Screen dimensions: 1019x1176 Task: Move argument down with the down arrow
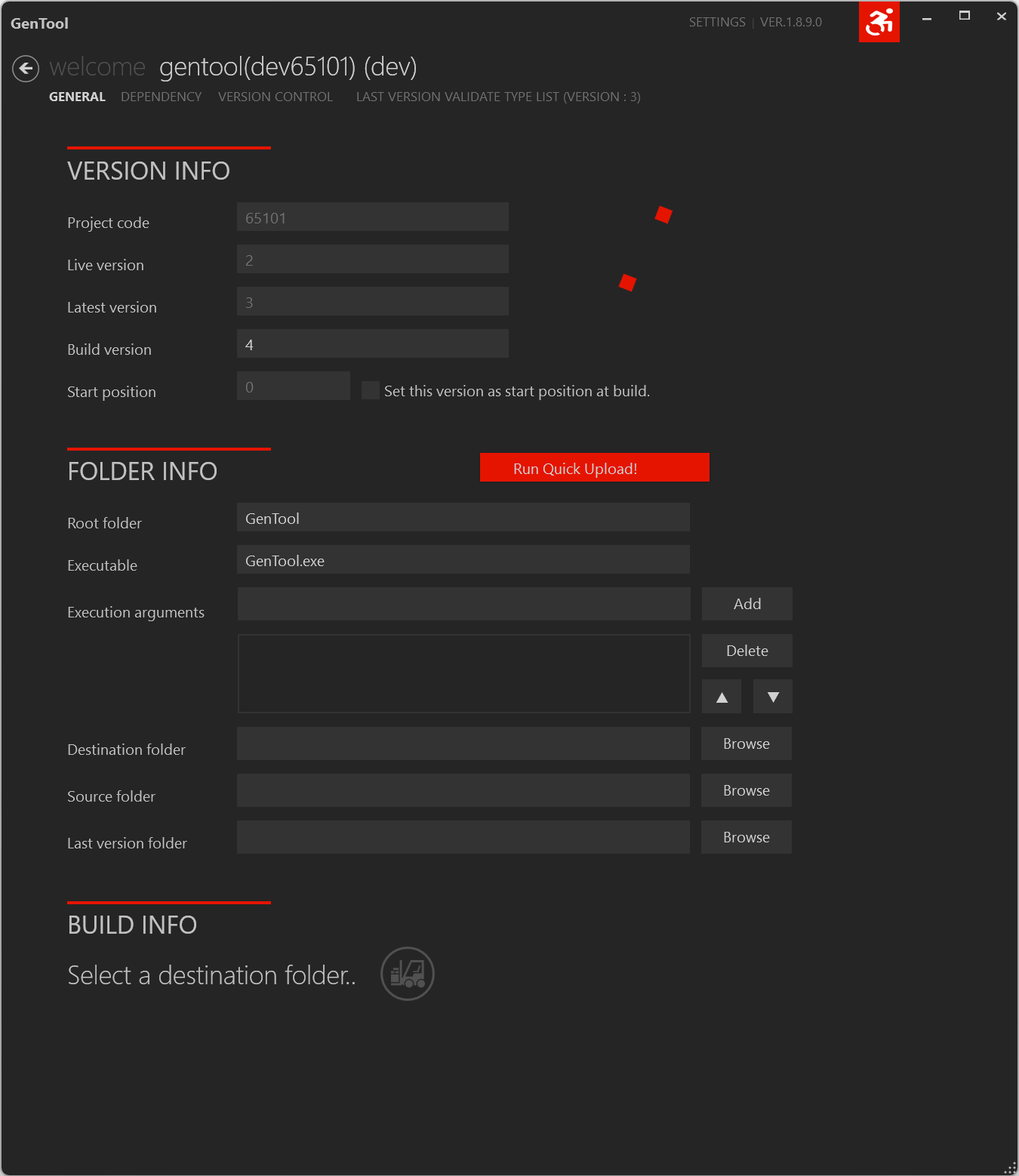[x=773, y=697]
